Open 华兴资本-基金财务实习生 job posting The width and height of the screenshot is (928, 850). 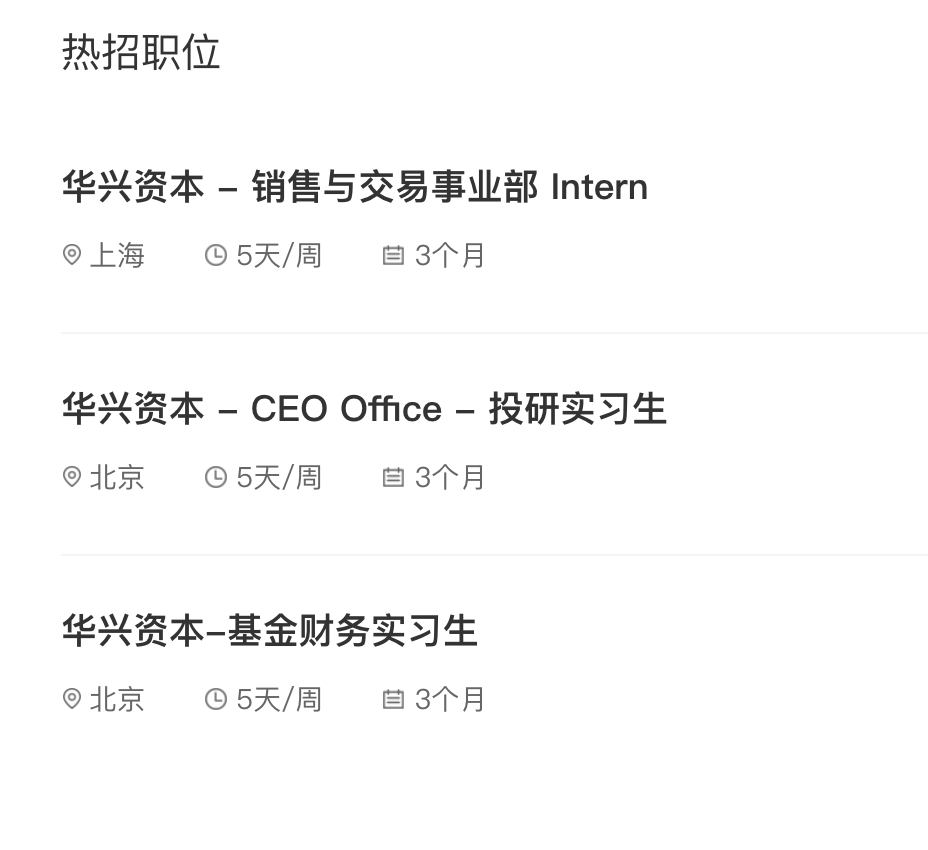click(x=270, y=631)
